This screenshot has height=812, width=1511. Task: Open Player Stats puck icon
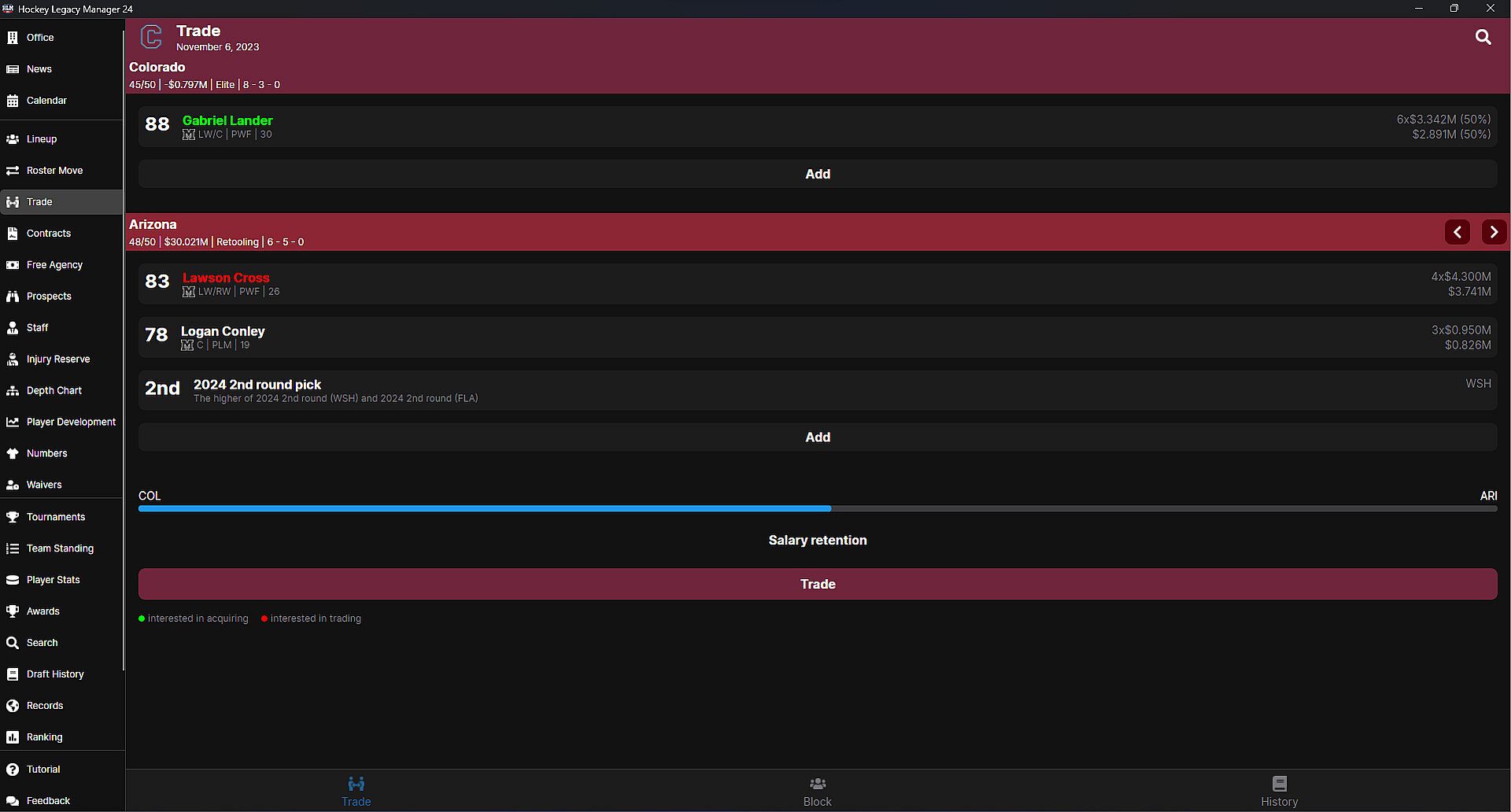click(13, 581)
